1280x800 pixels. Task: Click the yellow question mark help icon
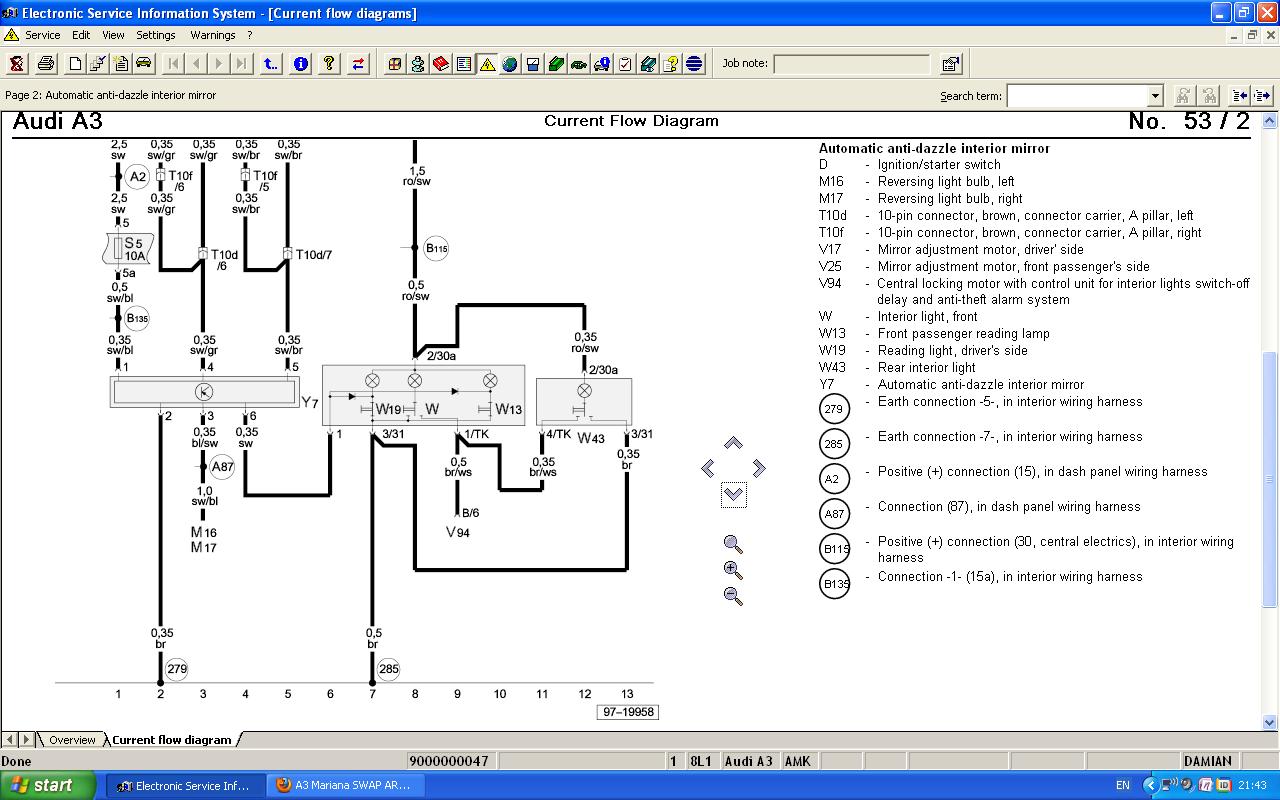click(x=329, y=64)
